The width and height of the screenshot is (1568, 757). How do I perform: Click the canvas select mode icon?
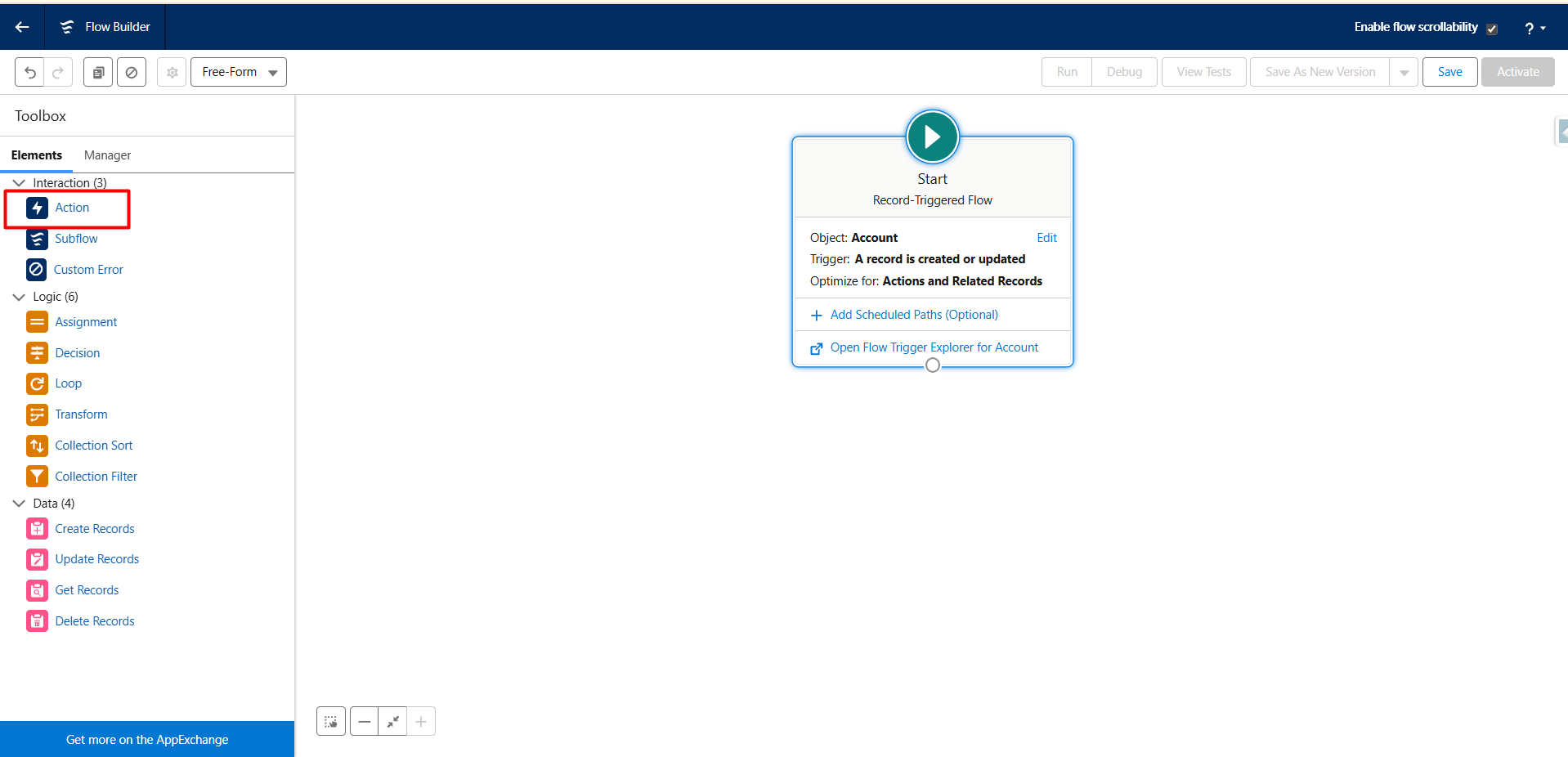(x=331, y=721)
